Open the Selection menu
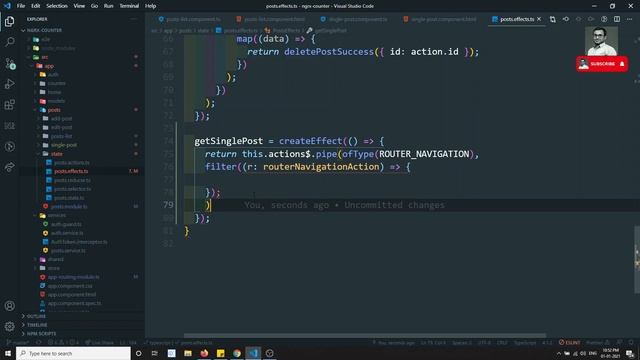Viewport: 640px width, 360px height. [x=57, y=6]
